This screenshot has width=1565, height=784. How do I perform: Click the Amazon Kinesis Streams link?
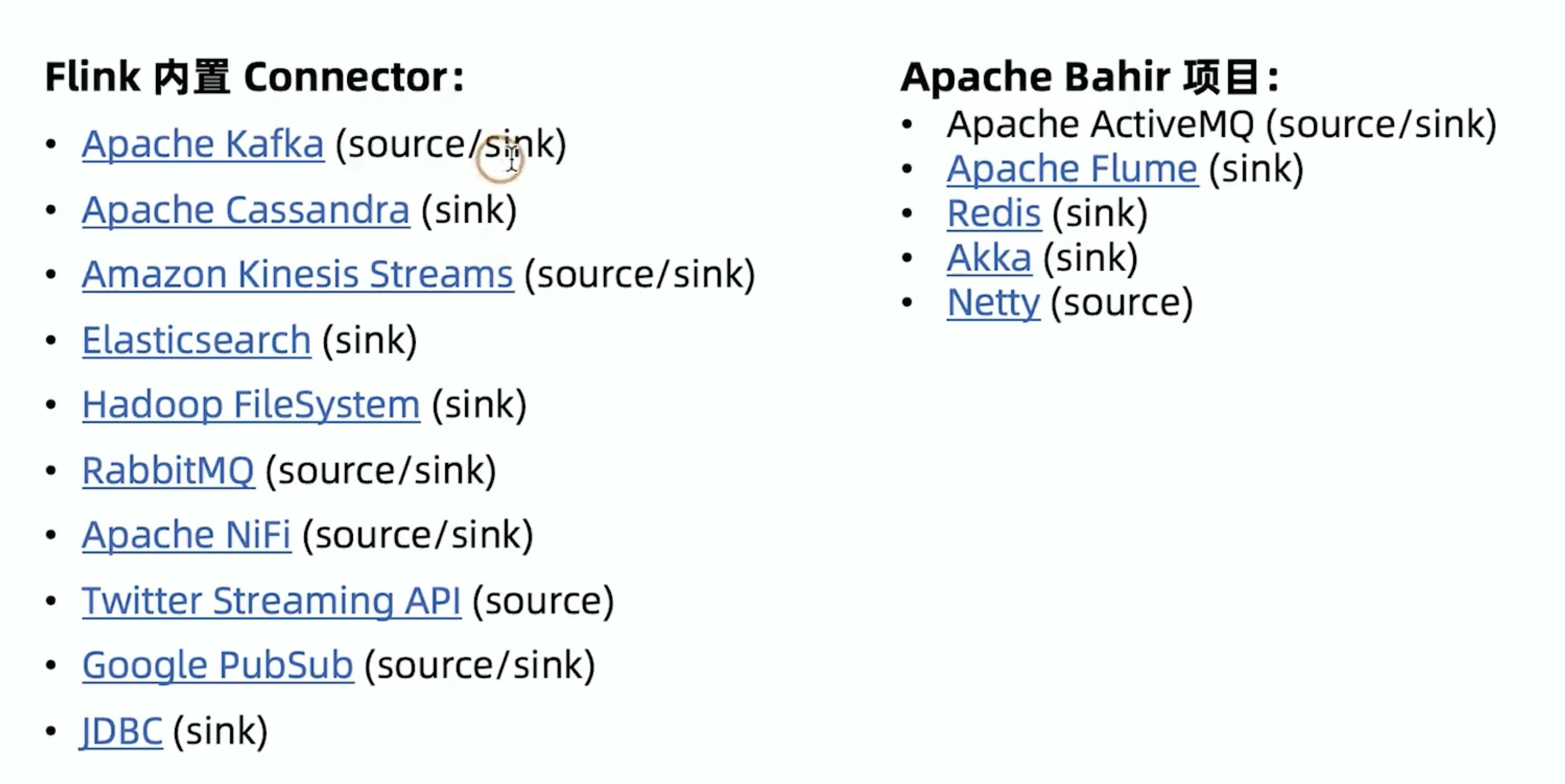(x=298, y=275)
